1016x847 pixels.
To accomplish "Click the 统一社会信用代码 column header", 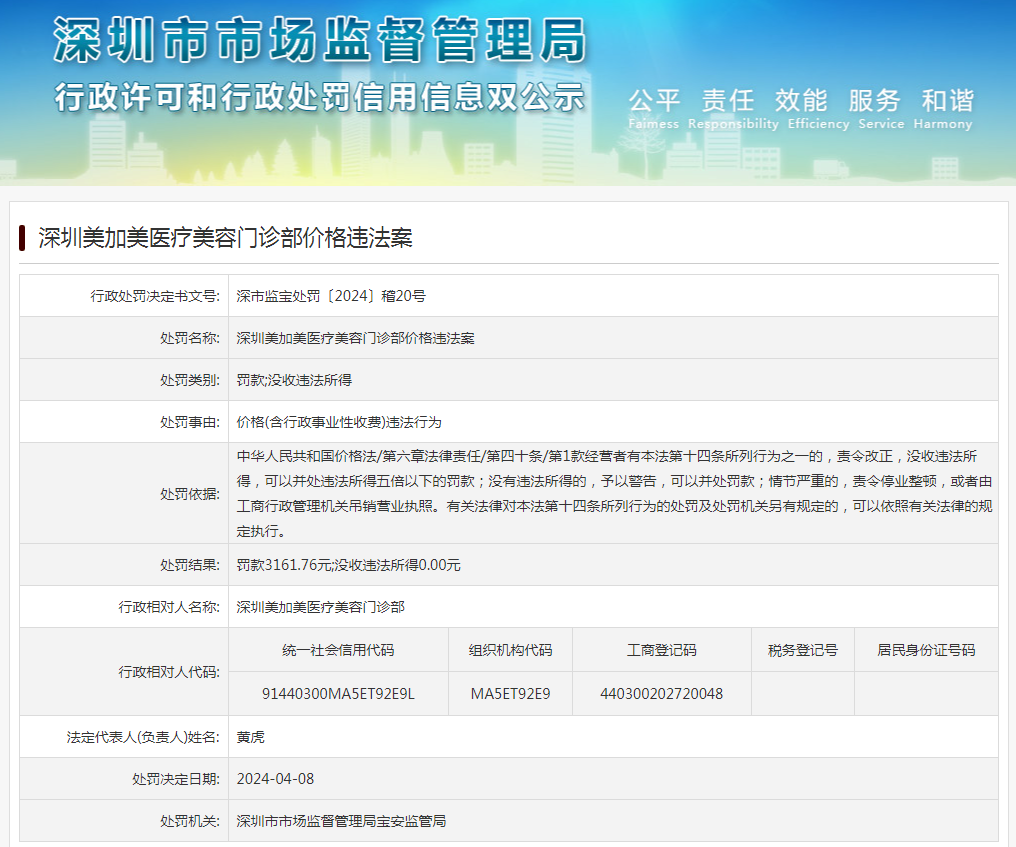I will click(338, 650).
